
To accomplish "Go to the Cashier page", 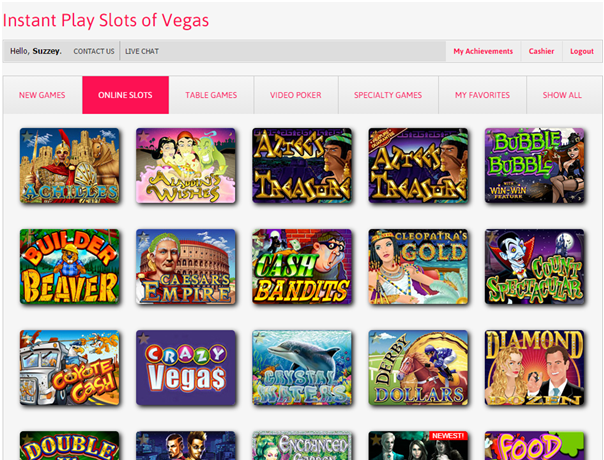I will 541,51.
